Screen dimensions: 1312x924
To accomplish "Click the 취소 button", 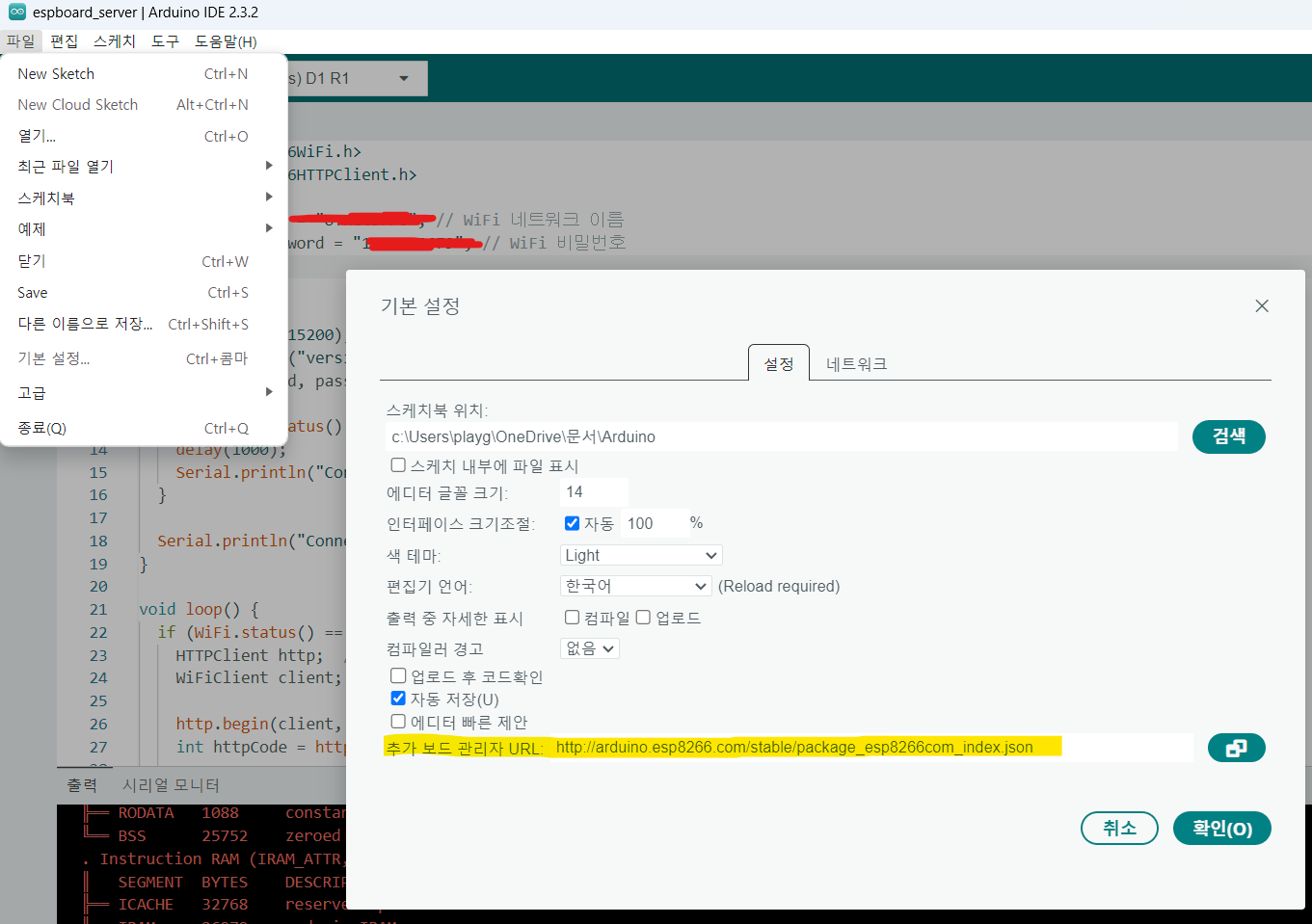I will [1119, 828].
